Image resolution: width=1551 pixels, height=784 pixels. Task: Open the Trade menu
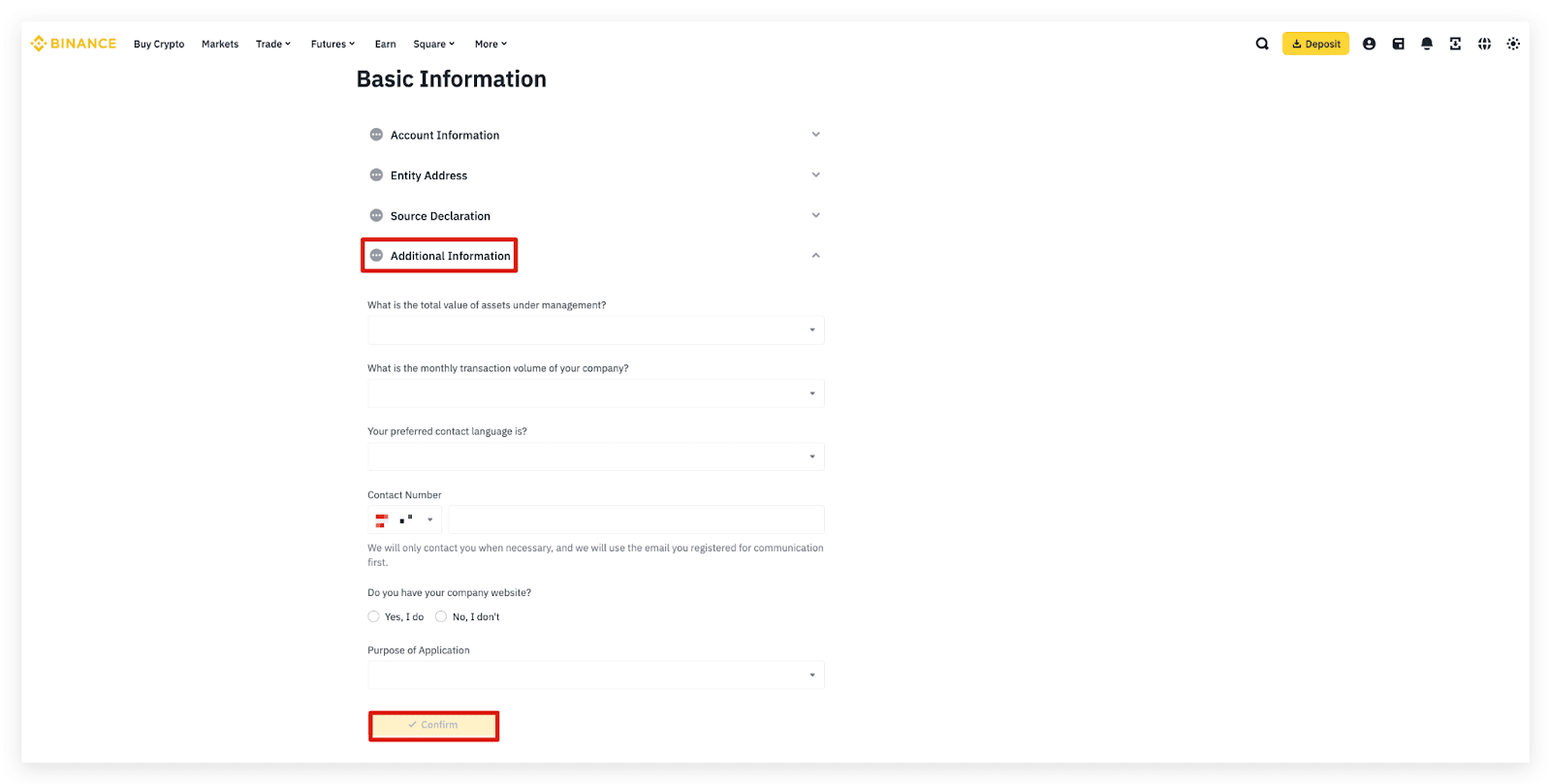273,45
